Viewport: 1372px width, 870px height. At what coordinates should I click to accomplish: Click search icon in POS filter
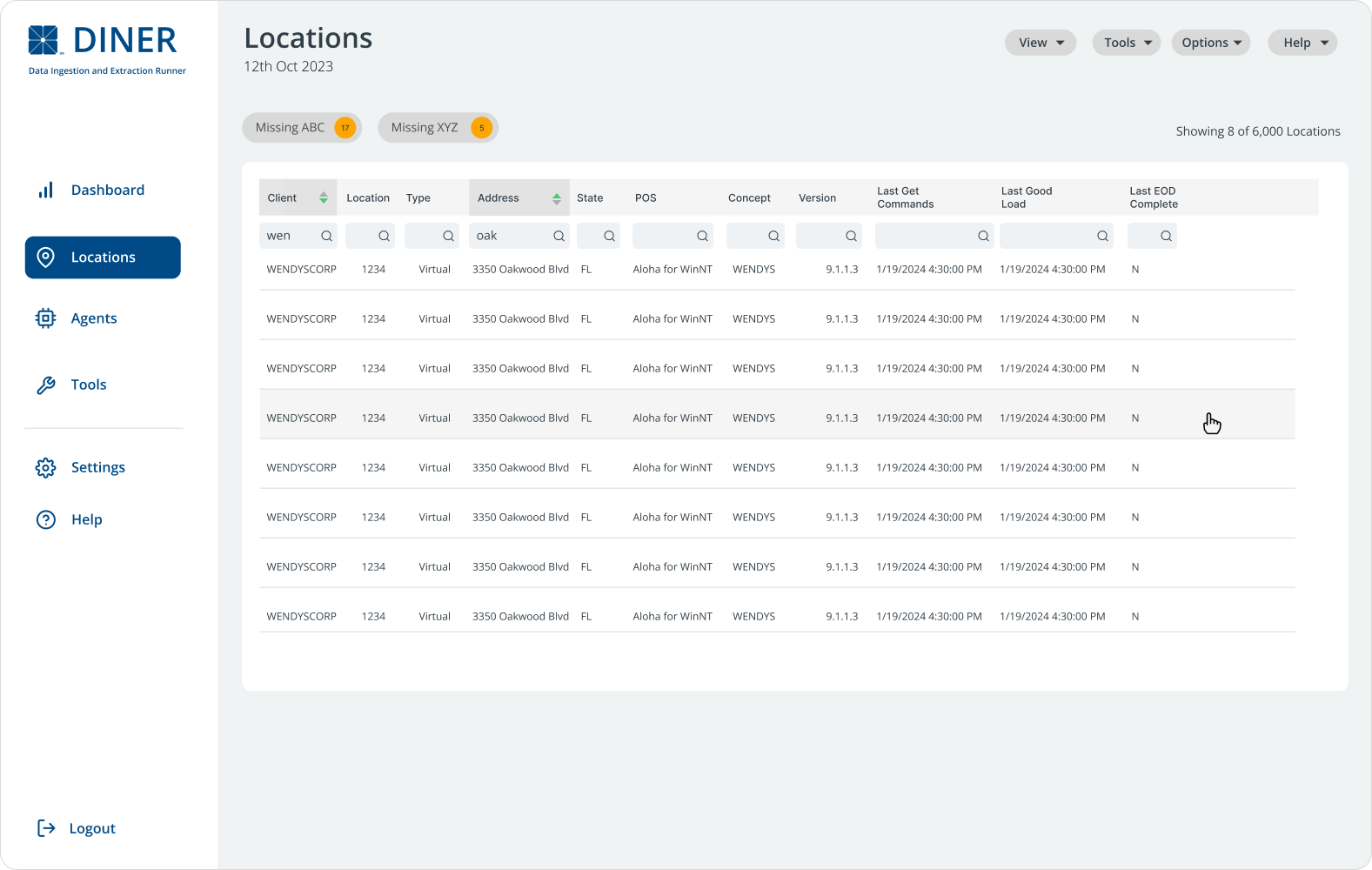pos(702,236)
